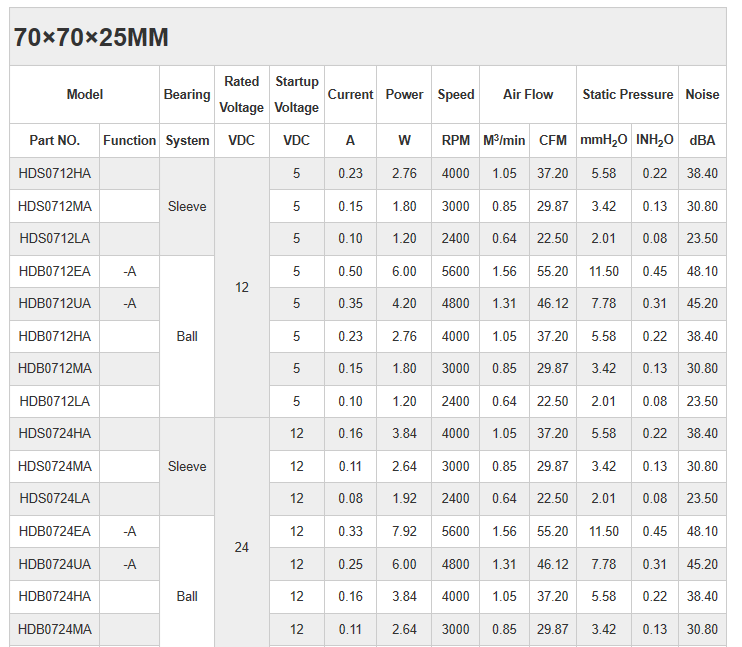Click the Model column header
This screenshot has height=647, width=742.
85,95
